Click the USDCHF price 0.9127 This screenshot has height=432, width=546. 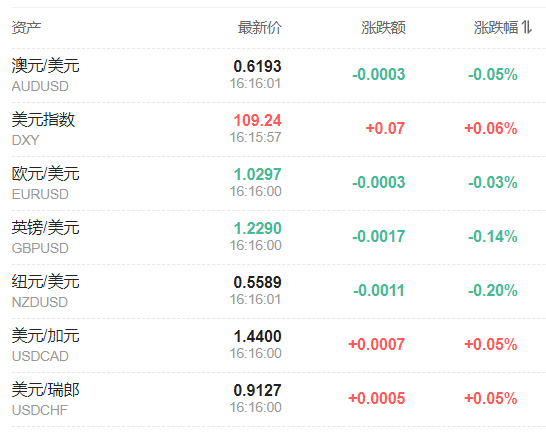click(x=257, y=390)
